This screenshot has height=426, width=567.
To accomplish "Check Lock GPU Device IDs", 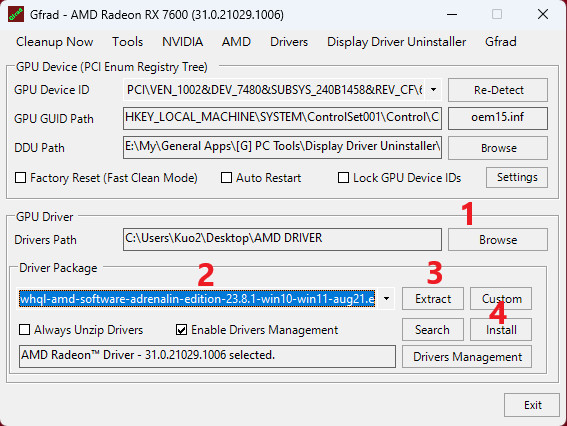I will 343,178.
